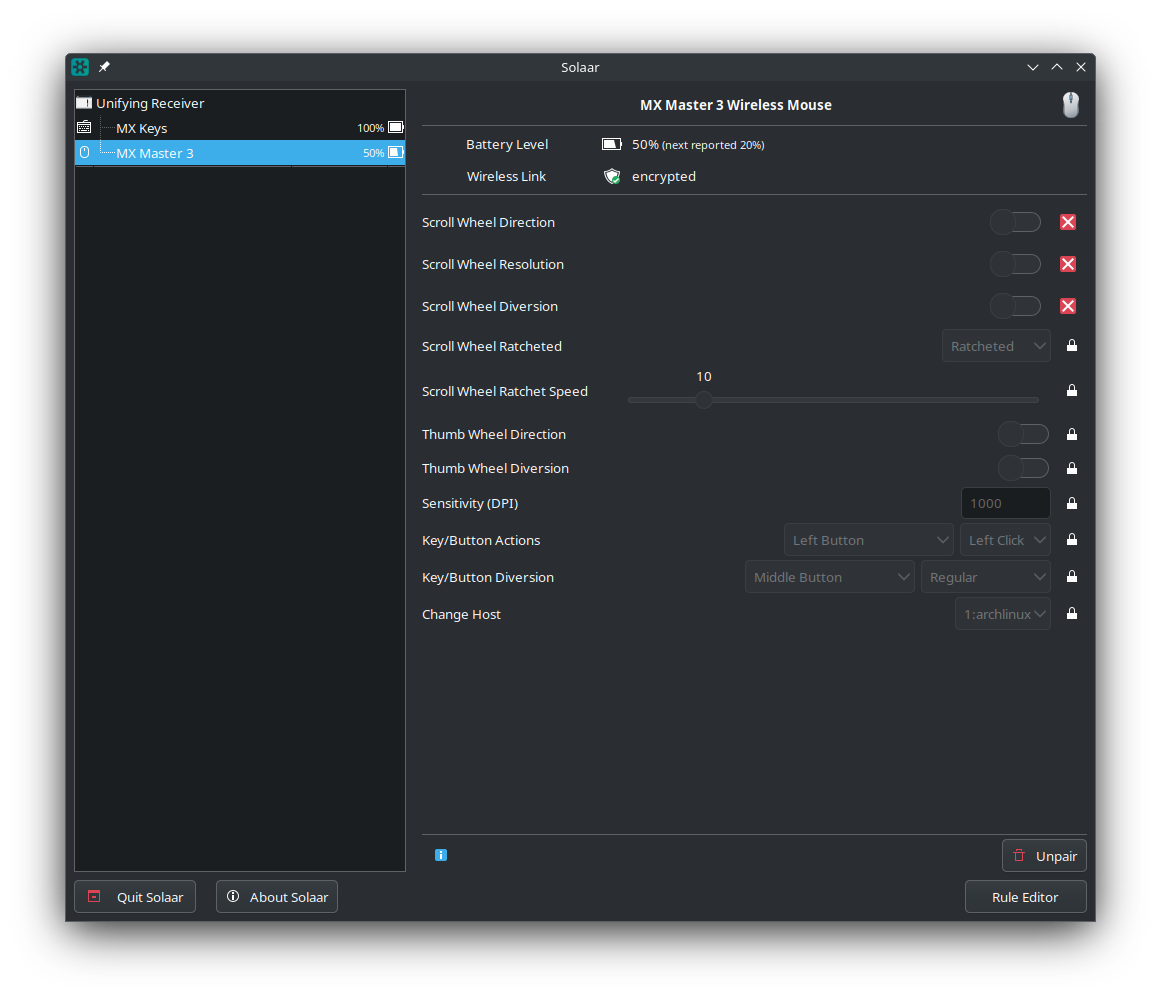
Task: Click the 50% (next reported 20%) text
Action: coord(698,144)
